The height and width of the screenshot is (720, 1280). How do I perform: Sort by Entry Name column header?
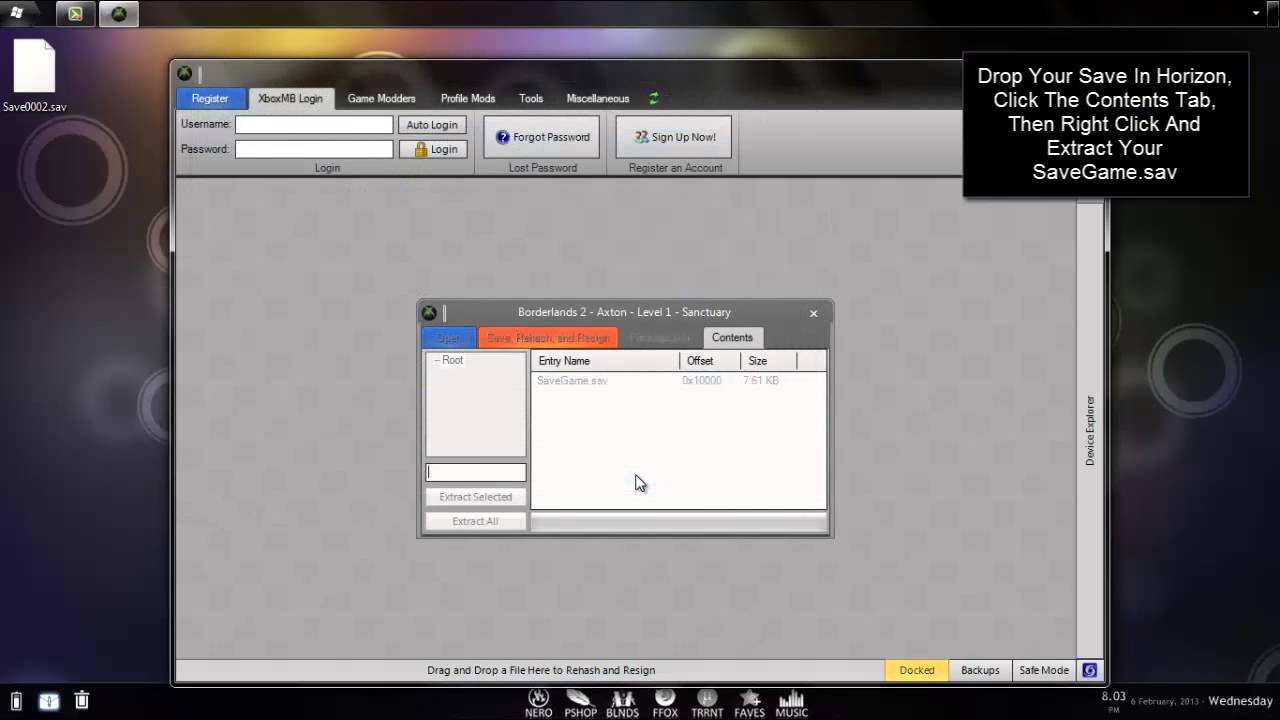605,361
